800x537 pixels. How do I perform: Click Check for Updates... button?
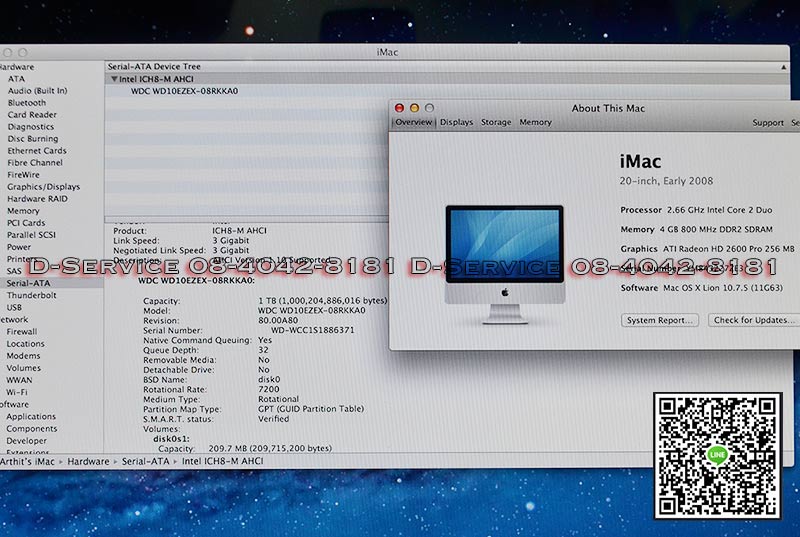[x=754, y=320]
